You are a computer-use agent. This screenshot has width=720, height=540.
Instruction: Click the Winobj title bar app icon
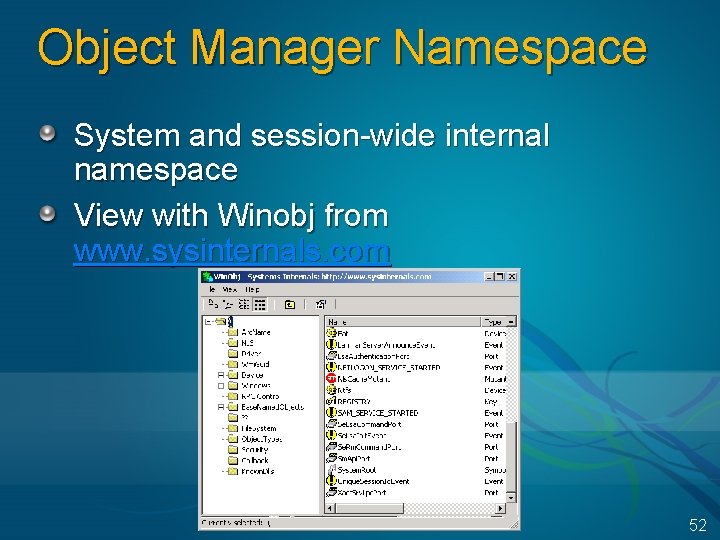click(x=208, y=276)
